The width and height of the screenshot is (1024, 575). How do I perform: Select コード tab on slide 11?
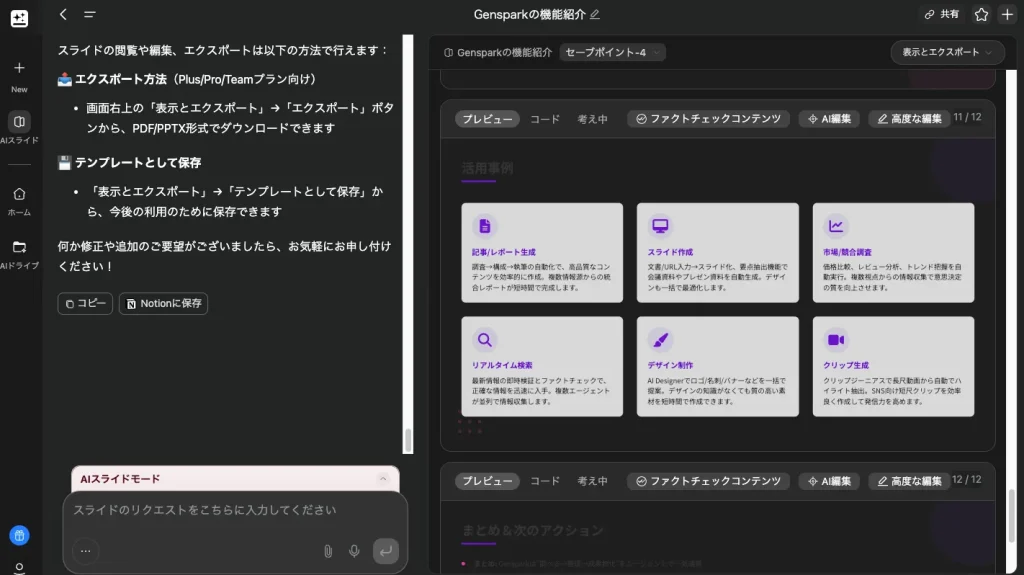(545, 119)
